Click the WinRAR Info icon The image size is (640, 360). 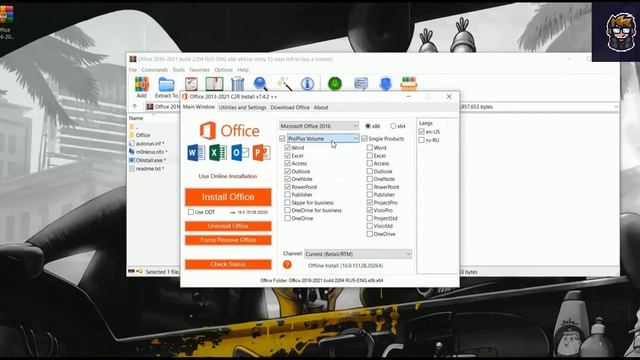(x=307, y=84)
